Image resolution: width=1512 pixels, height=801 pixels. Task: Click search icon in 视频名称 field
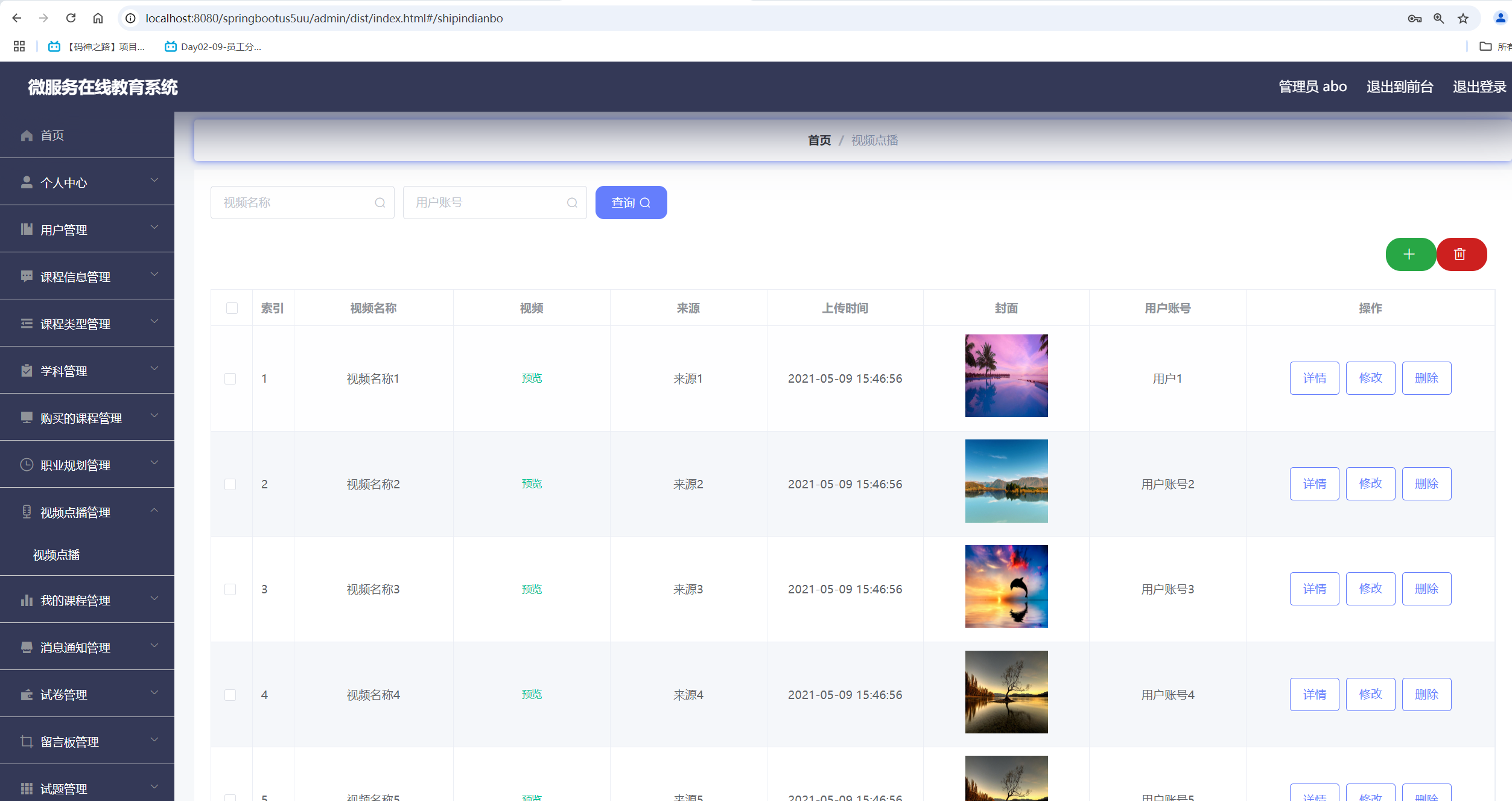(380, 203)
